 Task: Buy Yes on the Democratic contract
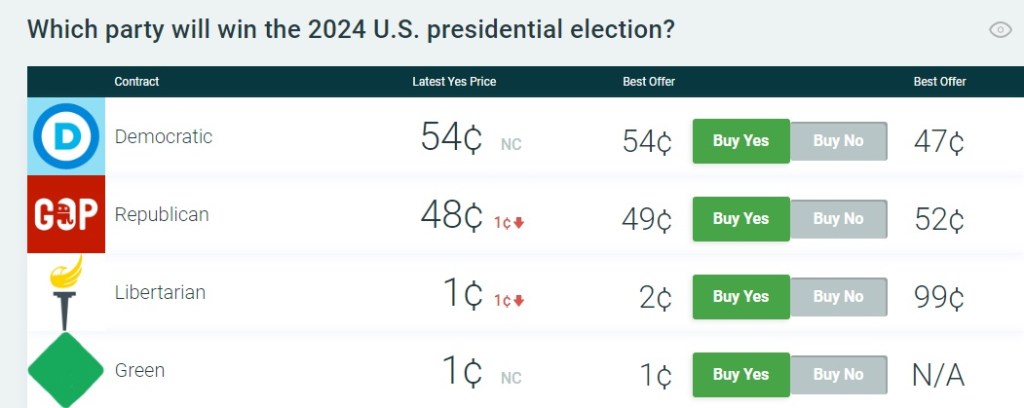point(741,141)
